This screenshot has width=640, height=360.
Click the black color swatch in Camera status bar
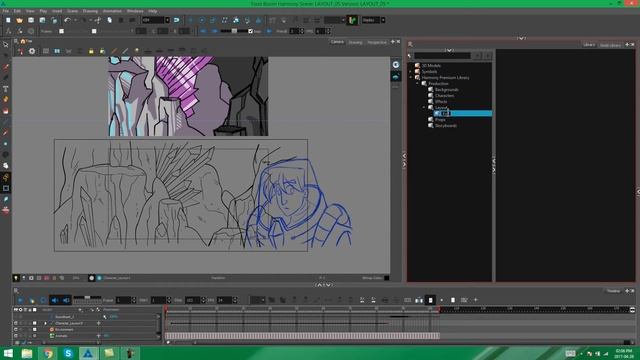click(x=386, y=278)
